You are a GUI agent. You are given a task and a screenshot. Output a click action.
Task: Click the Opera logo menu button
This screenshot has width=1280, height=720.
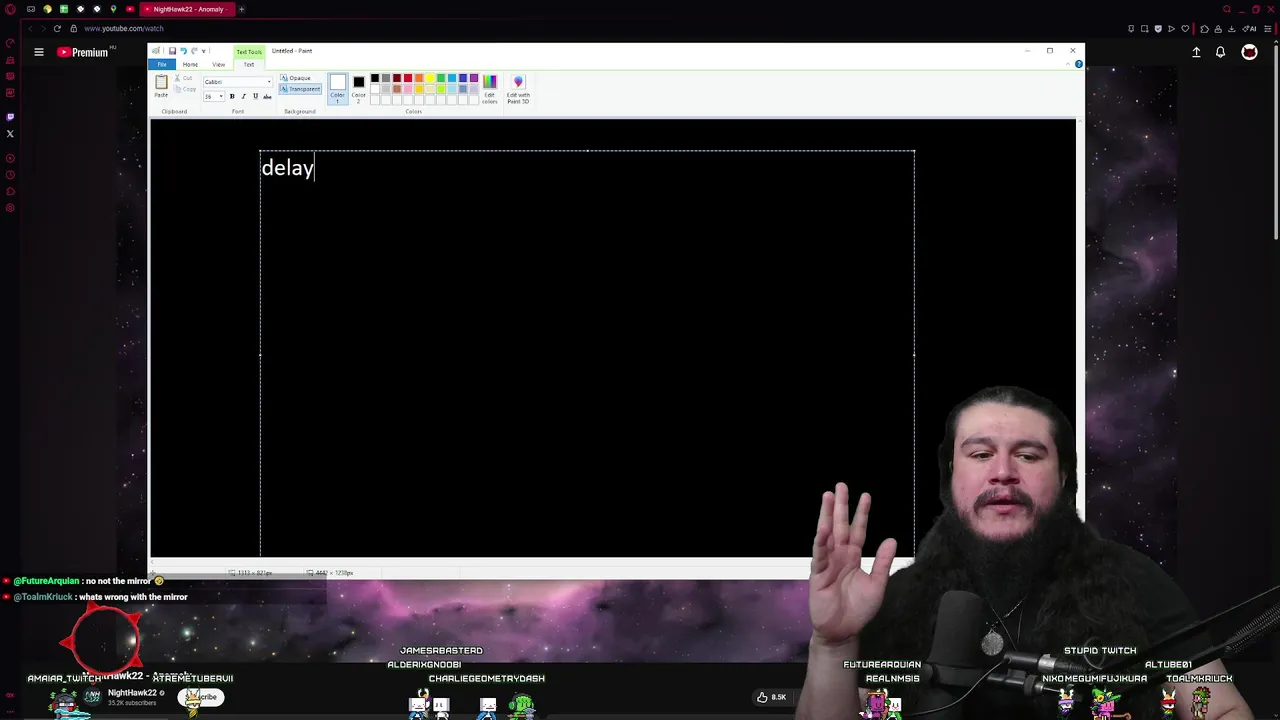10,9
